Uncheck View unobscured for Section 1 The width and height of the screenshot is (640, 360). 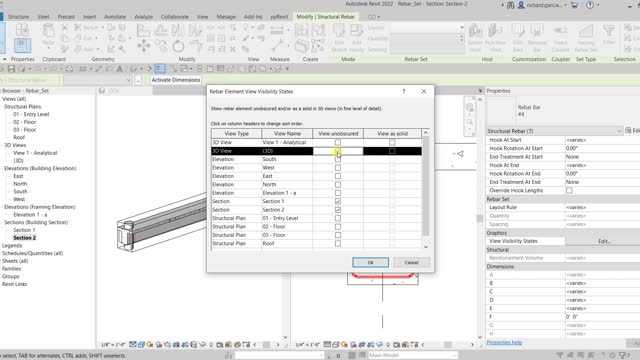pyautogui.click(x=338, y=201)
